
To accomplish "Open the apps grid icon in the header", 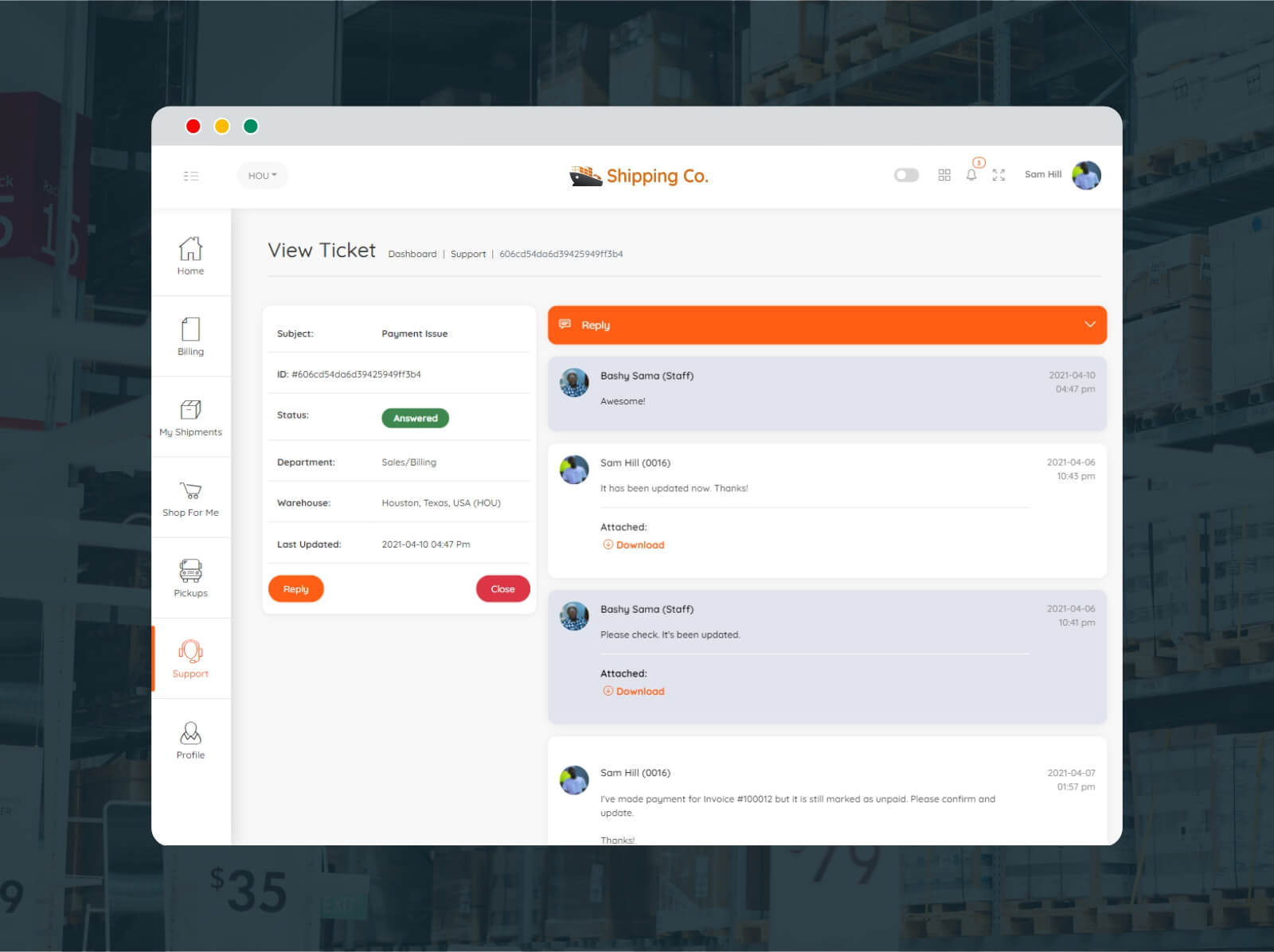I will [944, 175].
